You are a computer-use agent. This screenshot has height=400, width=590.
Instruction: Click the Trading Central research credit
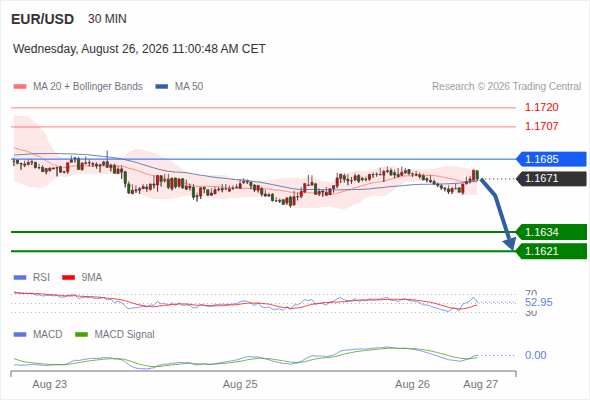pos(506,87)
